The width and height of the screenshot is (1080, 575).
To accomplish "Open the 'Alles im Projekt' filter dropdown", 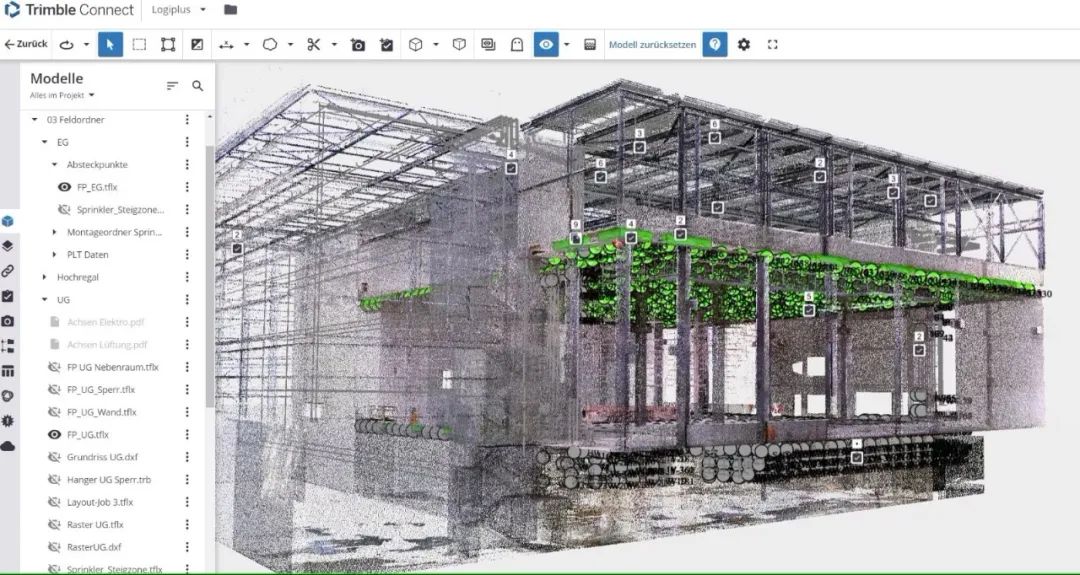I will click(62, 95).
